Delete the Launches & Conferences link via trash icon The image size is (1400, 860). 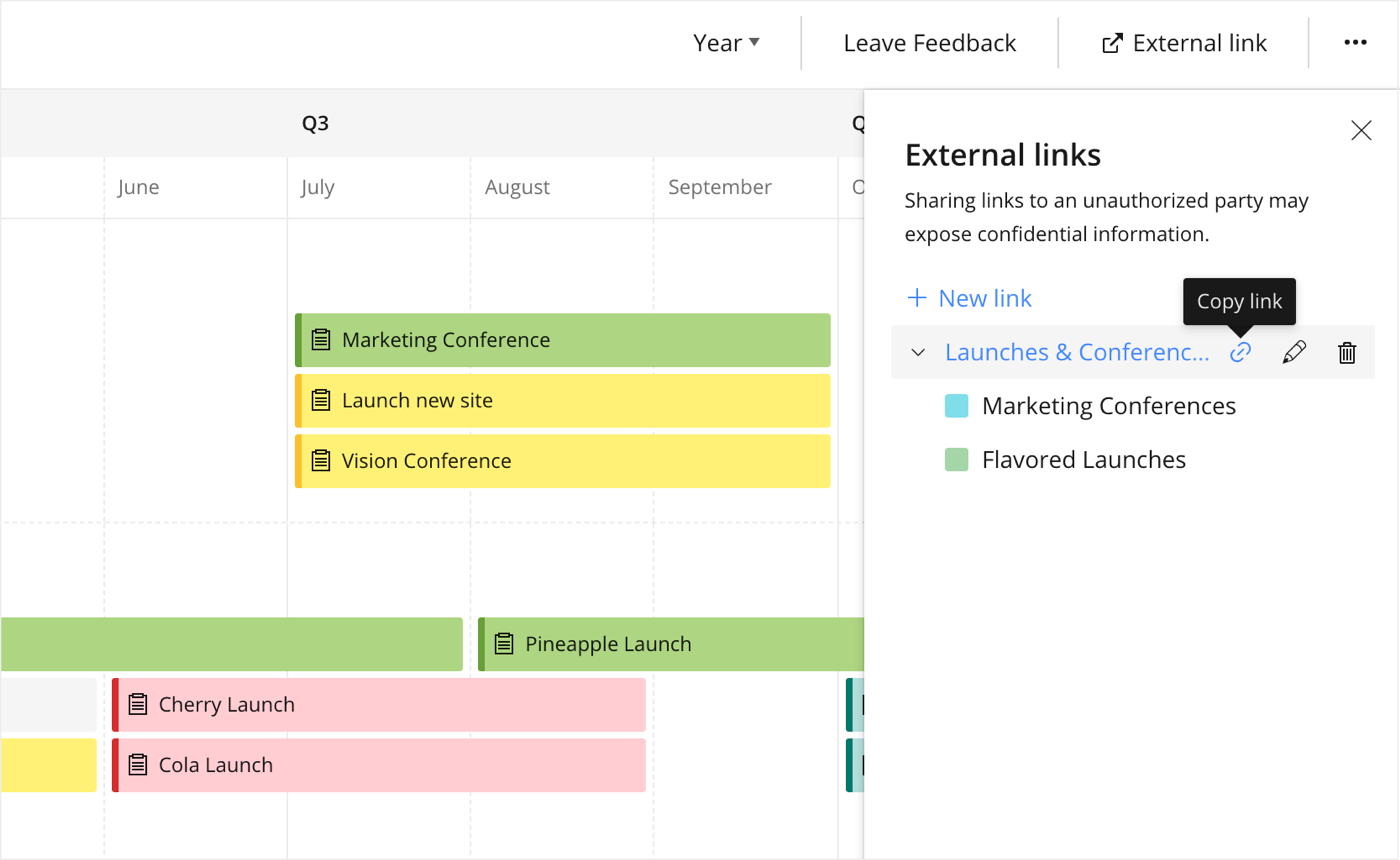1347,352
